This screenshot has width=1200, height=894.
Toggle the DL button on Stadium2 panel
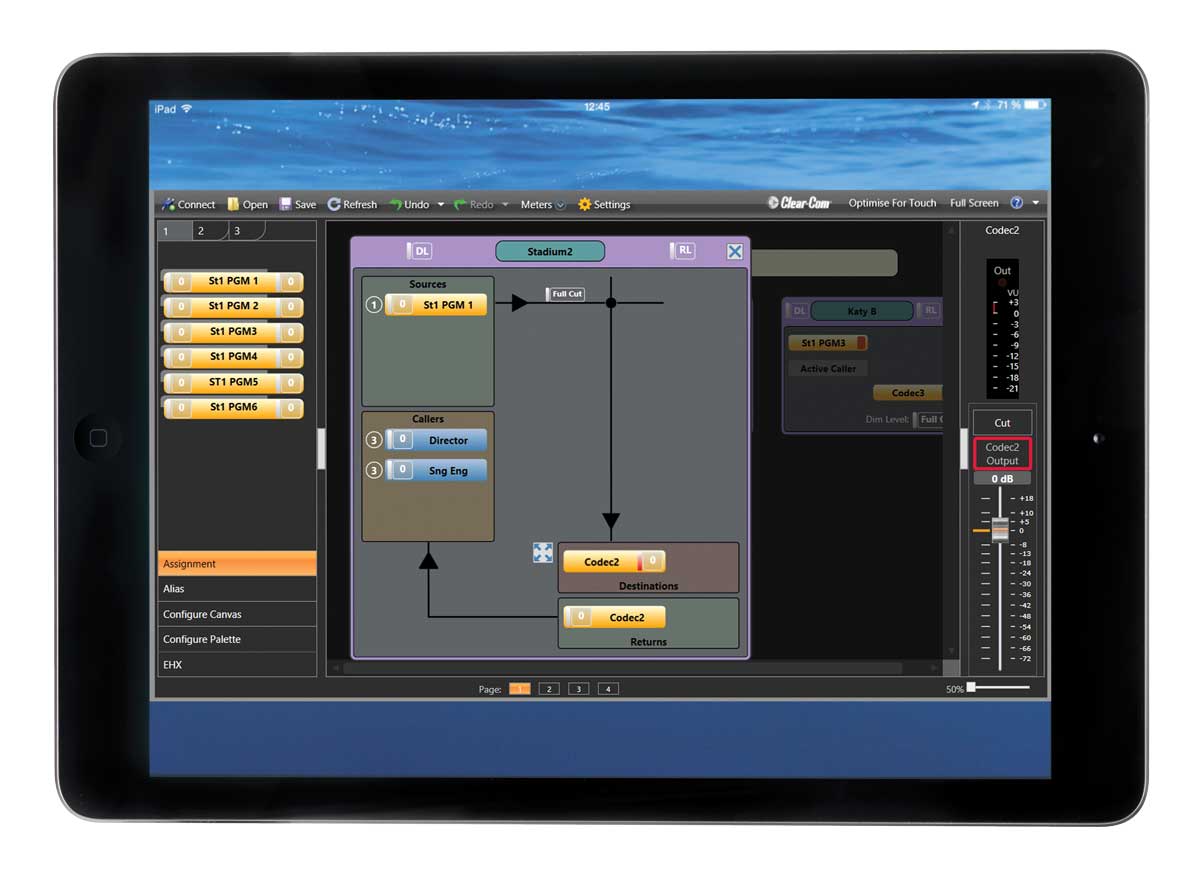(x=419, y=251)
